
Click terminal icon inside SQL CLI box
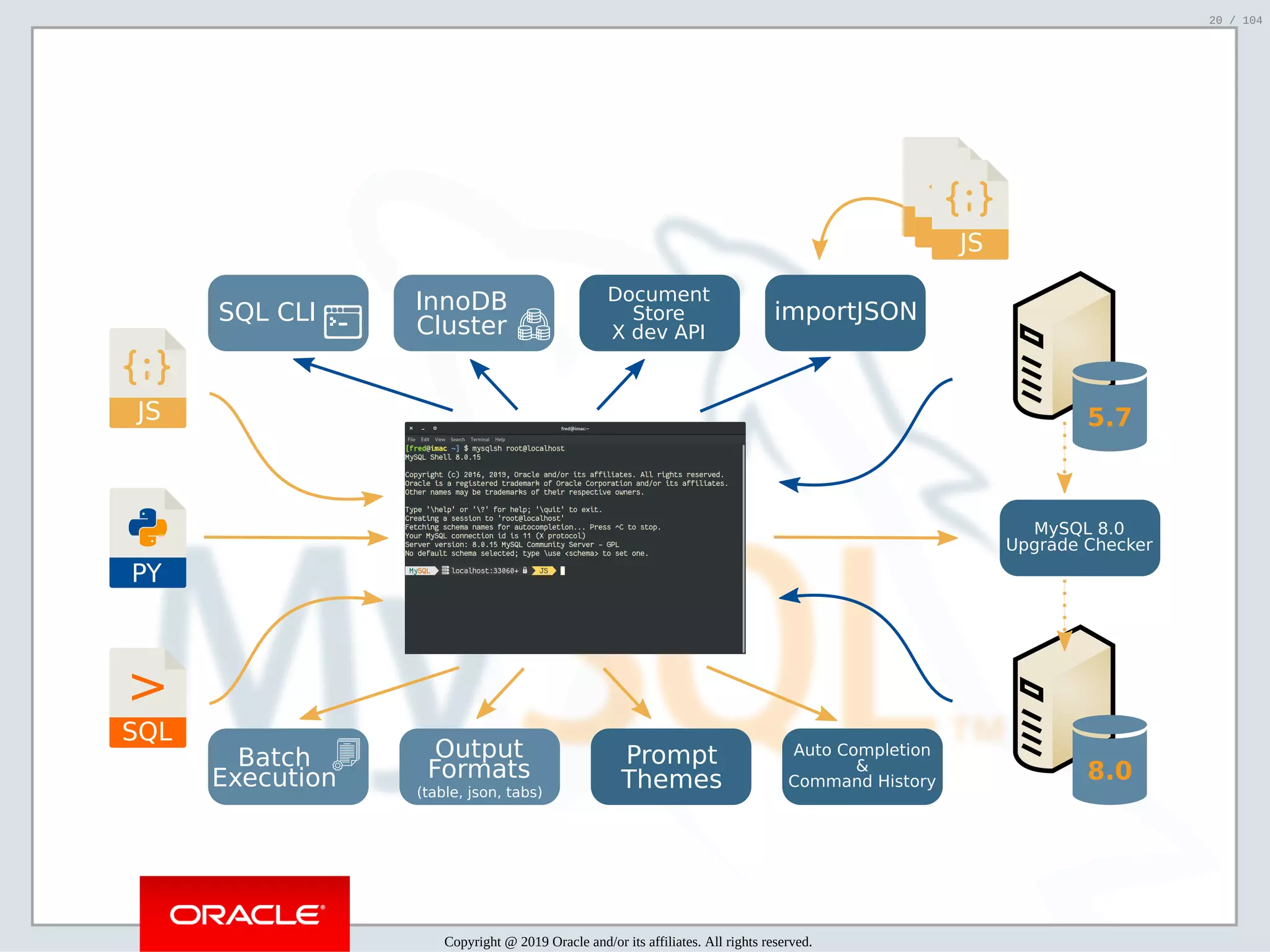click(x=342, y=322)
